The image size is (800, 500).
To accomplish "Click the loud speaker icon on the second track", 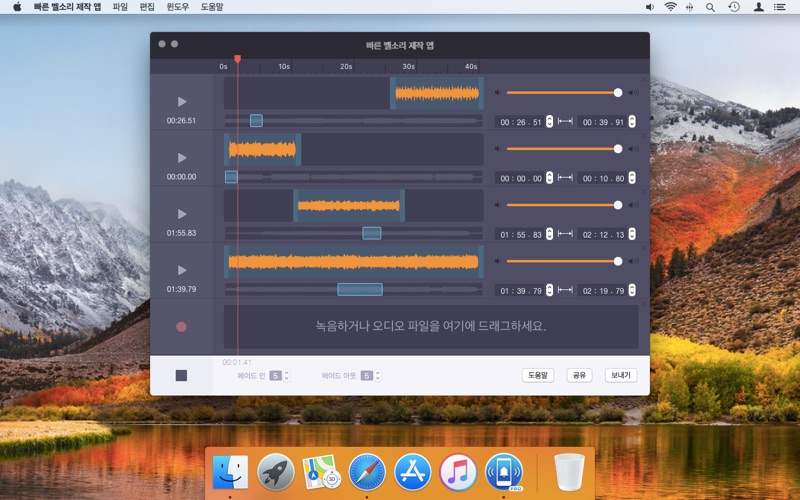I will 632,149.
